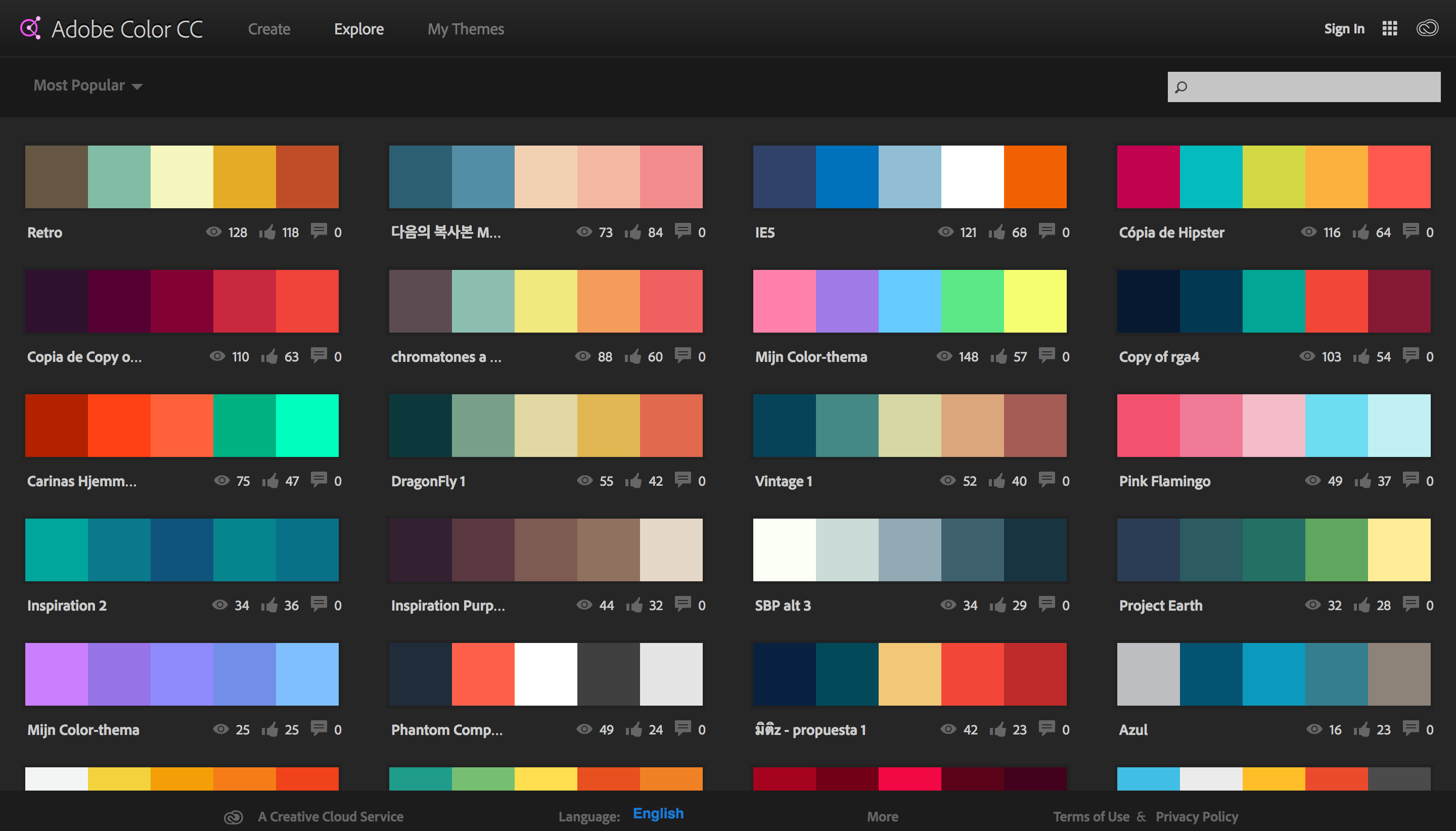
Task: Change language using the English selector
Action: tap(658, 813)
